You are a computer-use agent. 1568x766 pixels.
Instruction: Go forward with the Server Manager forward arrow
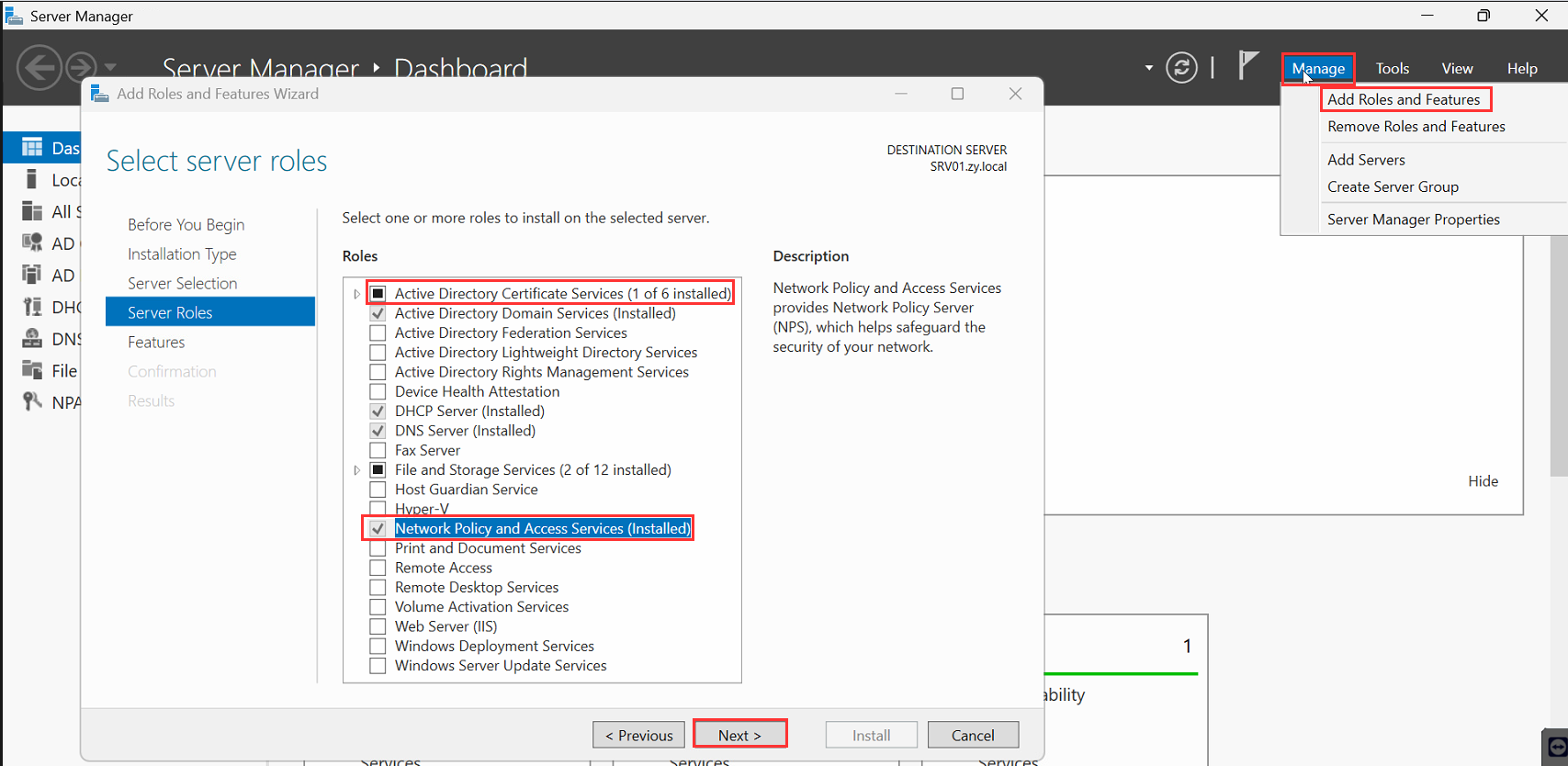pos(82,67)
